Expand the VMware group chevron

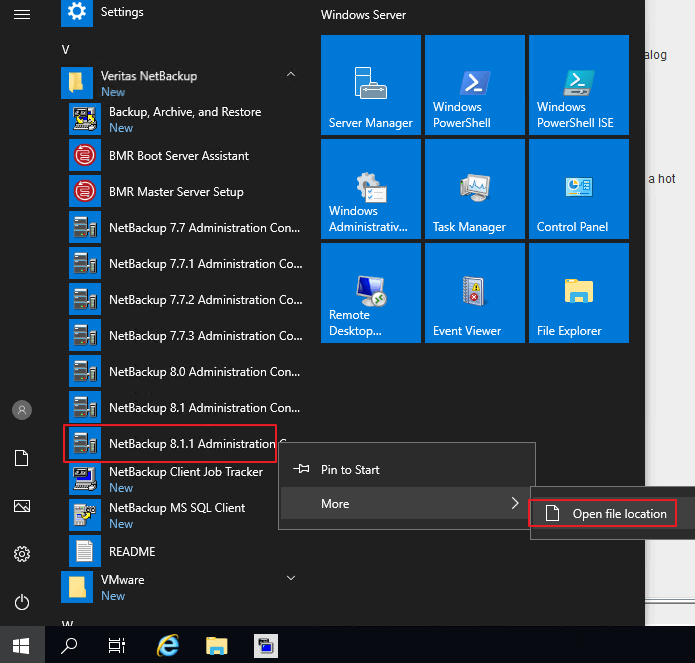pos(291,578)
